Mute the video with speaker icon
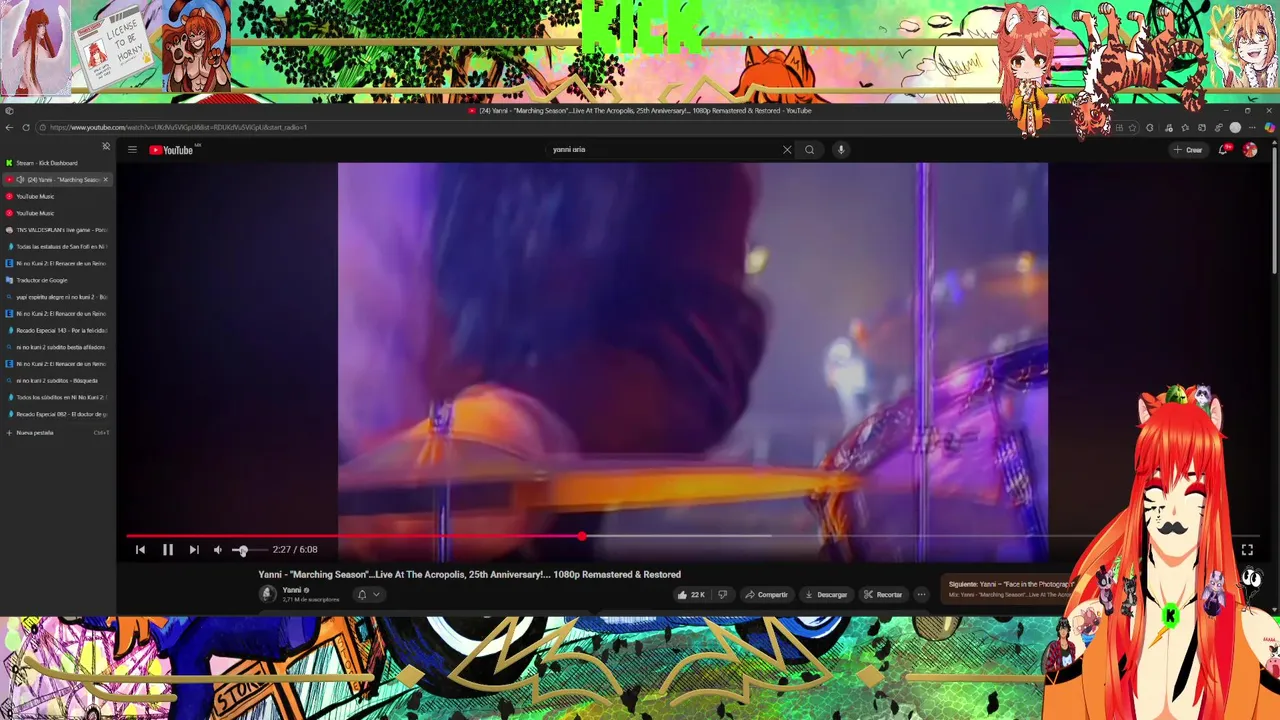 [218, 550]
